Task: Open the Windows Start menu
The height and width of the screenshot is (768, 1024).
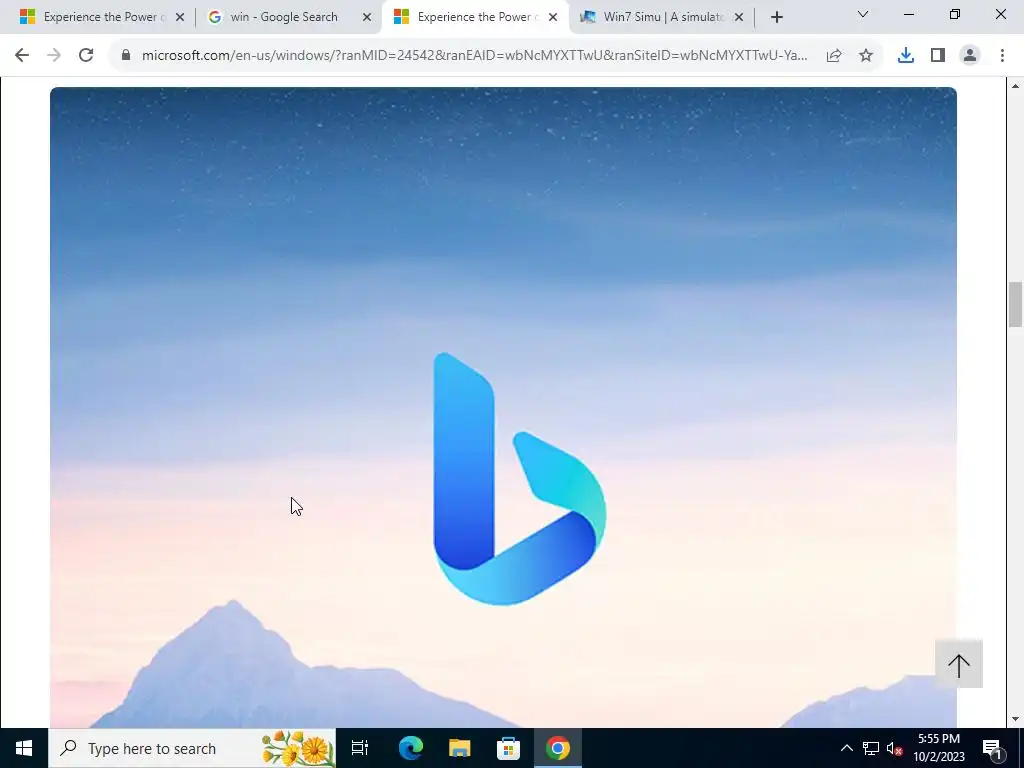Action: point(24,748)
